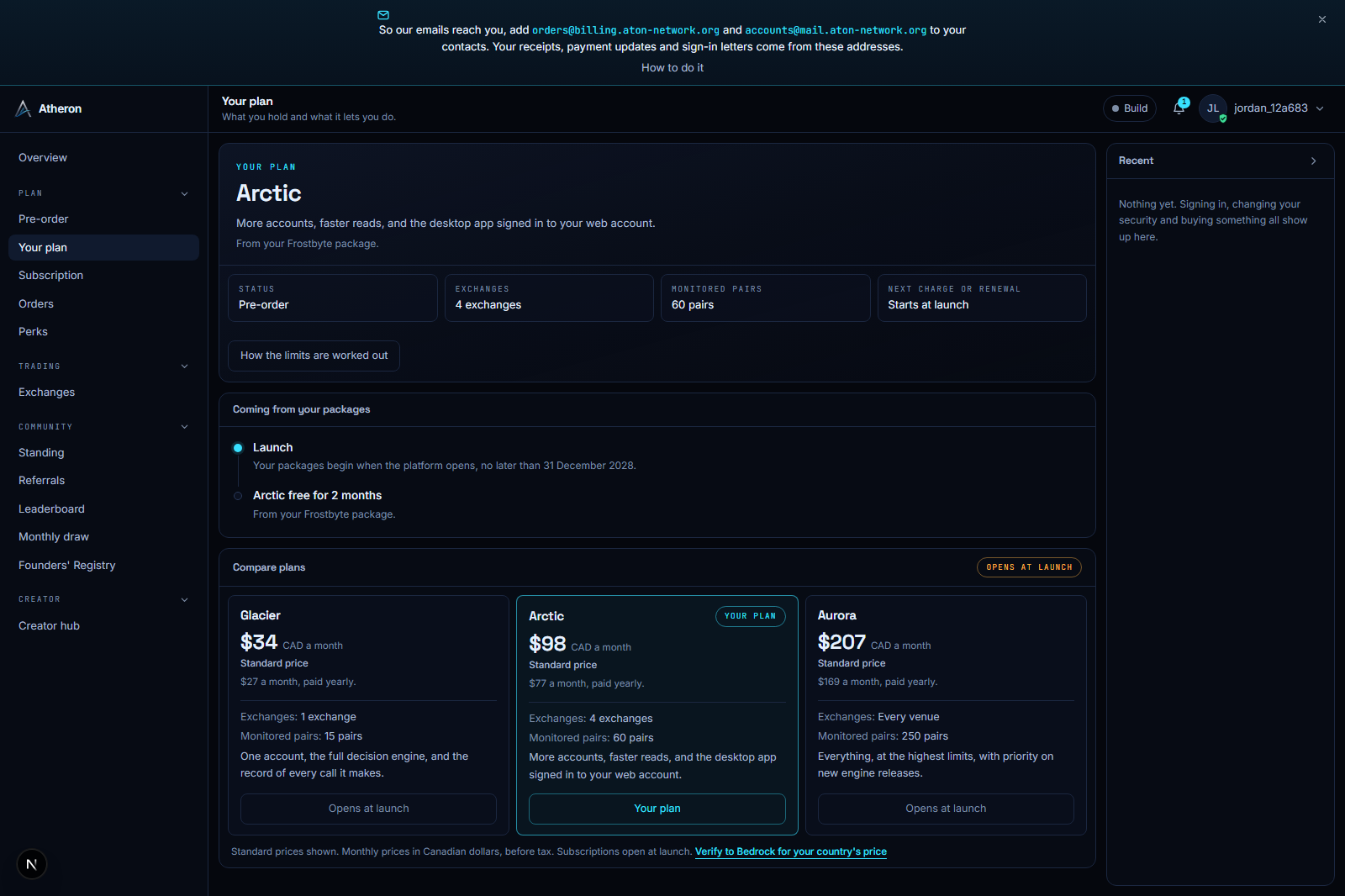Screen dimensions: 1345x896
Task: Open Creator hub in the sidebar
Action: (x=103, y=625)
